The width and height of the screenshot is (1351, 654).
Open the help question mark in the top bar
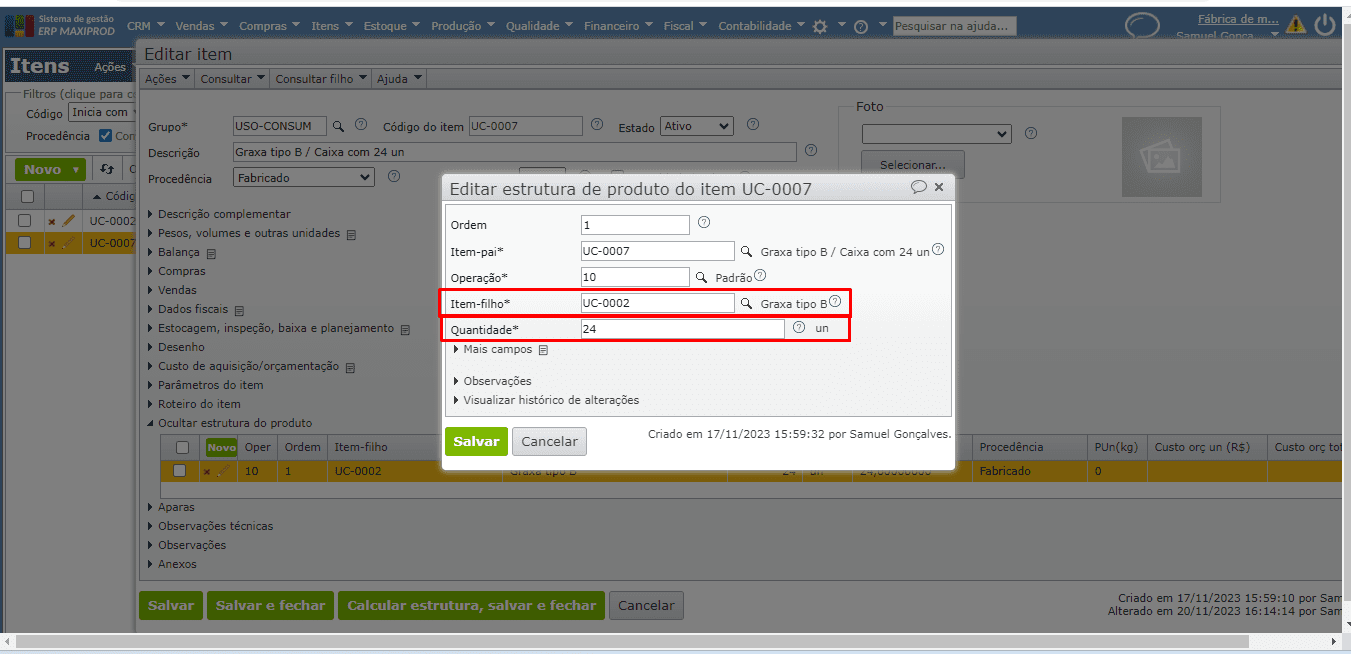[860, 27]
